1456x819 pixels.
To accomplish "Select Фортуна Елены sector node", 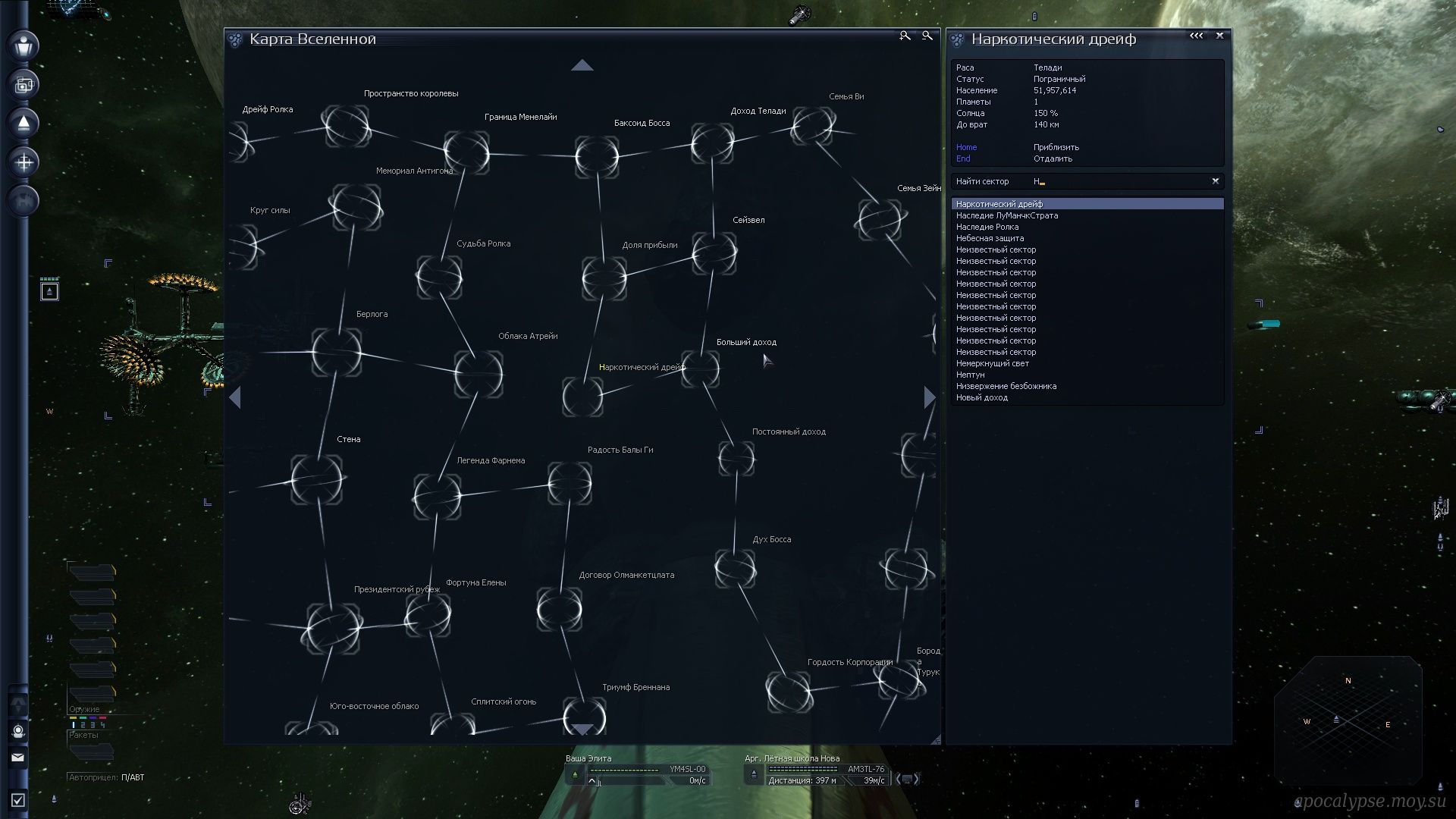I will pos(428,615).
